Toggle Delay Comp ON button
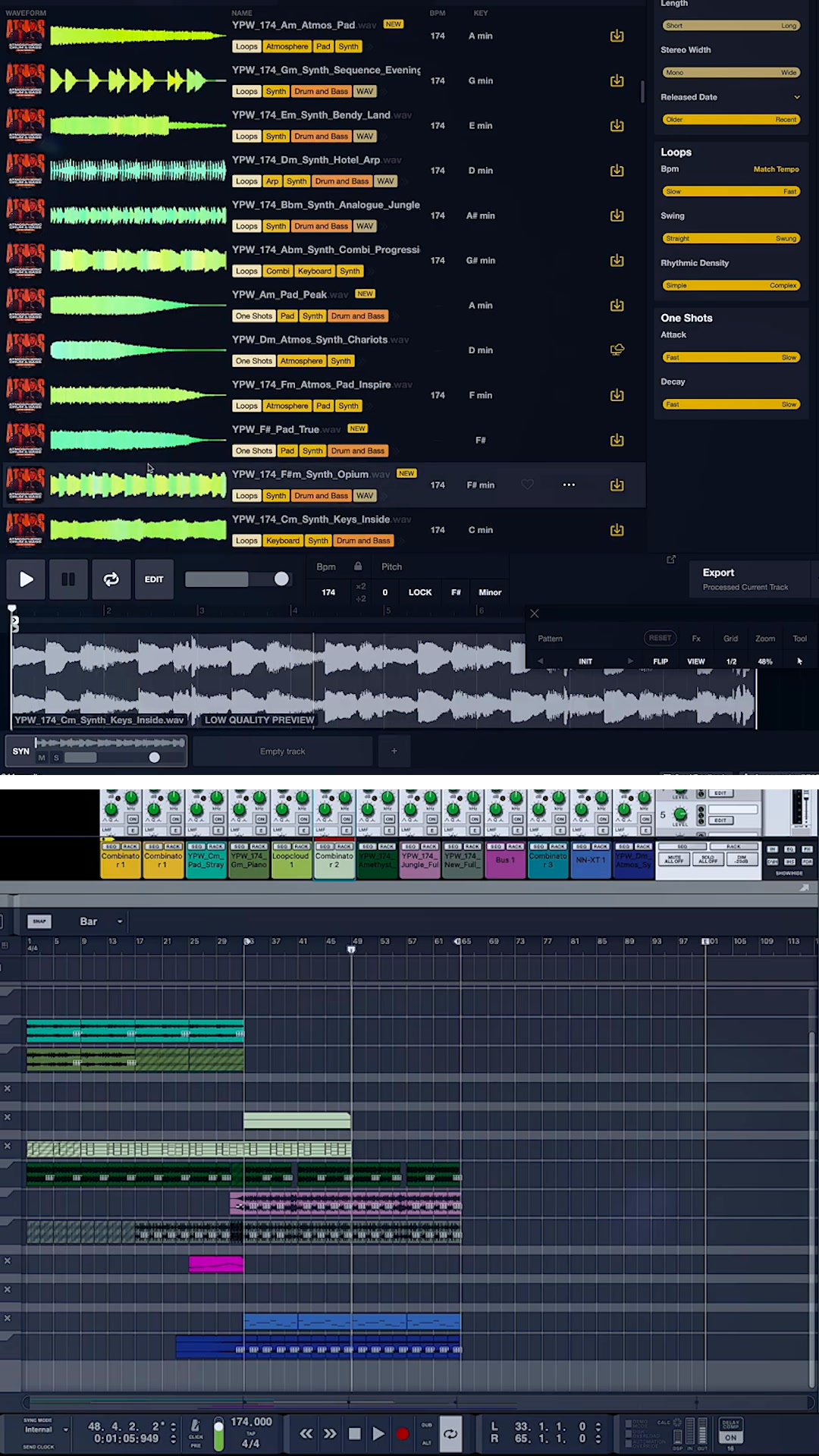Viewport: 819px width, 1456px height. point(730,1437)
